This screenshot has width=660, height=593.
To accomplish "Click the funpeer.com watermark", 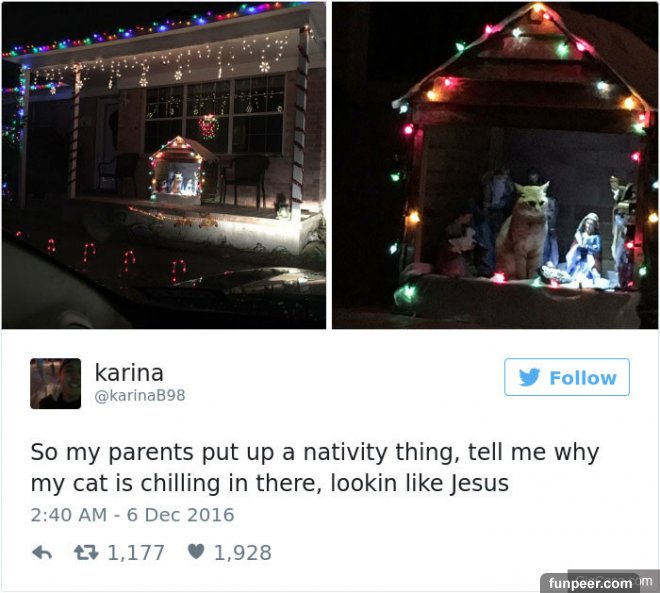I will [x=590, y=583].
